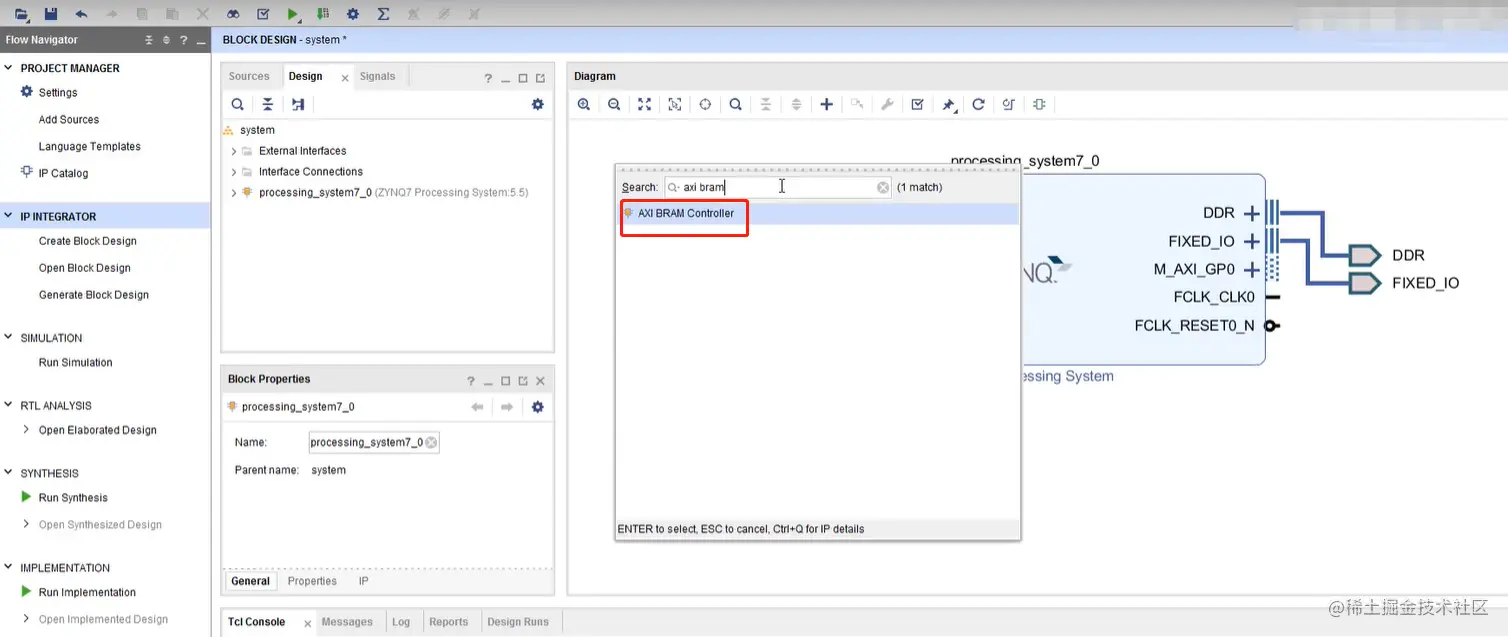Expand the Interface Connections tree node
The height and width of the screenshot is (637, 1508).
tap(234, 172)
